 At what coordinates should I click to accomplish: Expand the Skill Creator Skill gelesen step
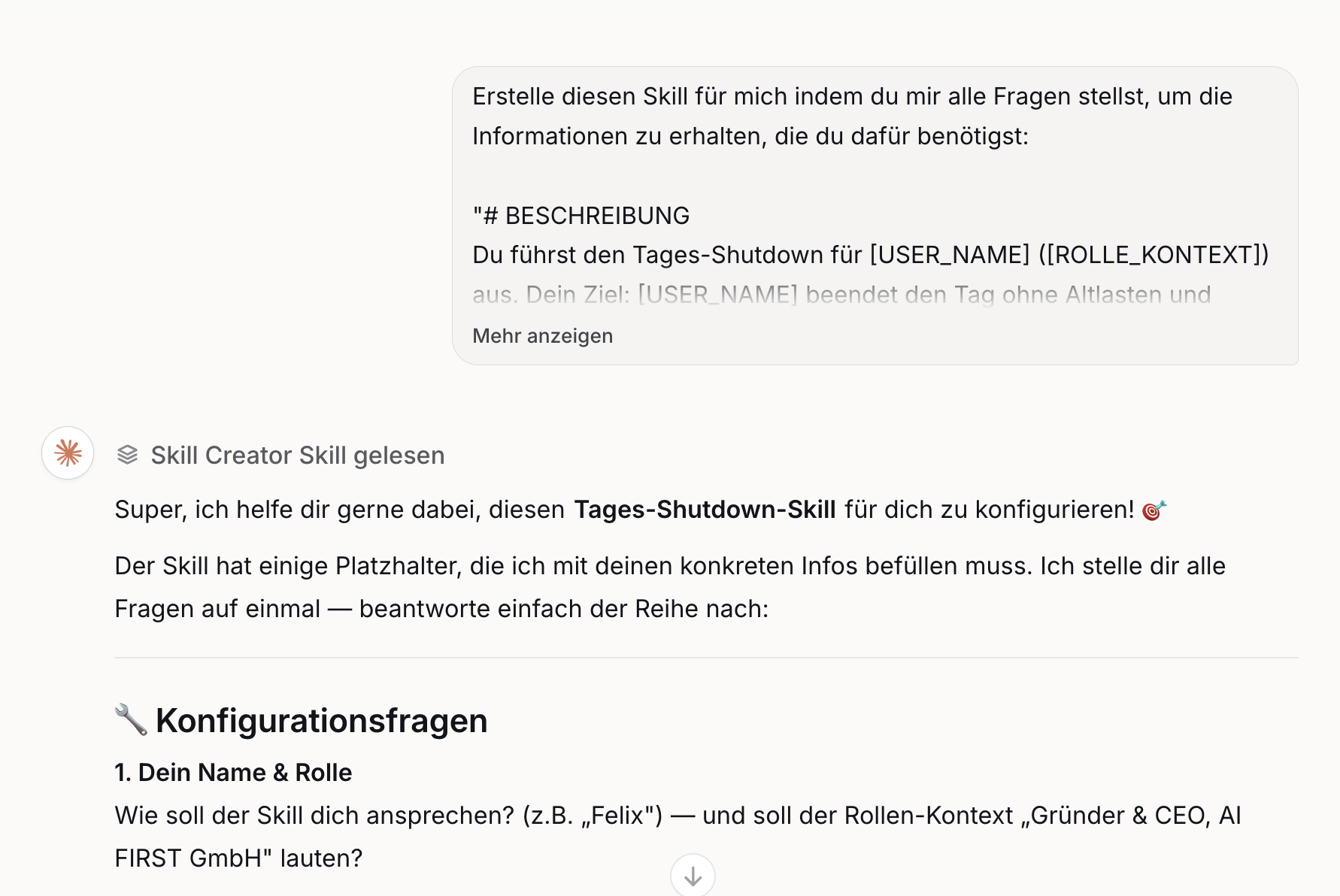[x=297, y=456]
